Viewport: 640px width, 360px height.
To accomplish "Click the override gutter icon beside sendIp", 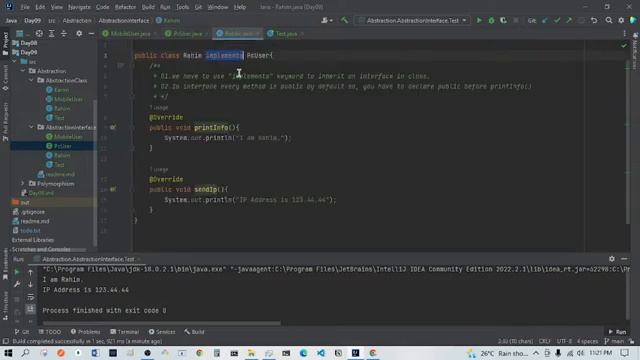I will pos(113,189).
